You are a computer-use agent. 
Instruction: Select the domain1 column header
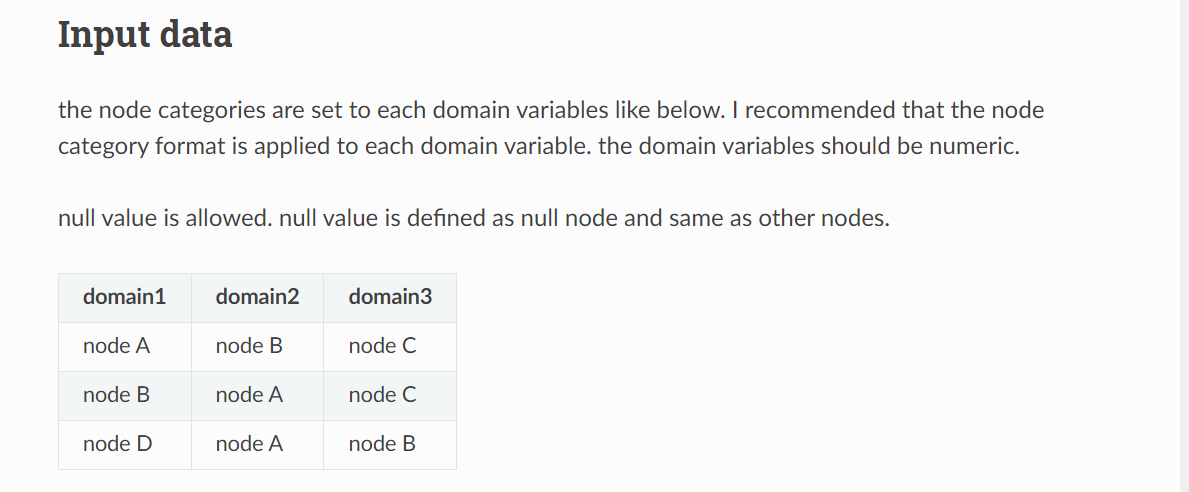point(124,297)
